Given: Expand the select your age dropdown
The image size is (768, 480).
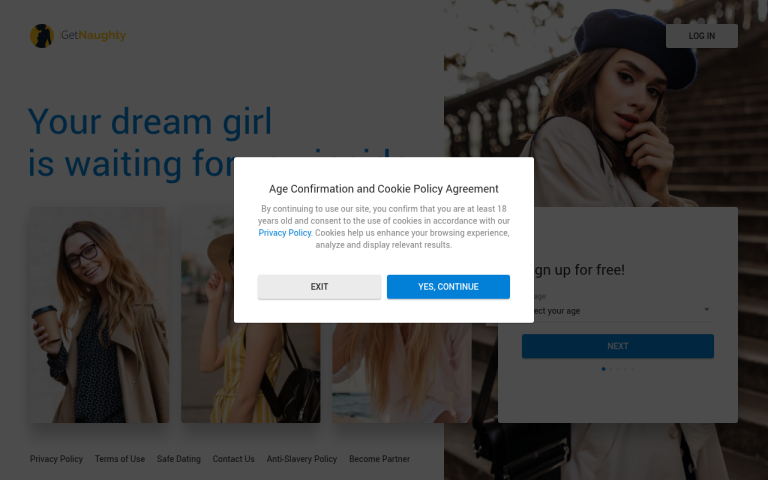Looking at the screenshot, I should [618, 311].
